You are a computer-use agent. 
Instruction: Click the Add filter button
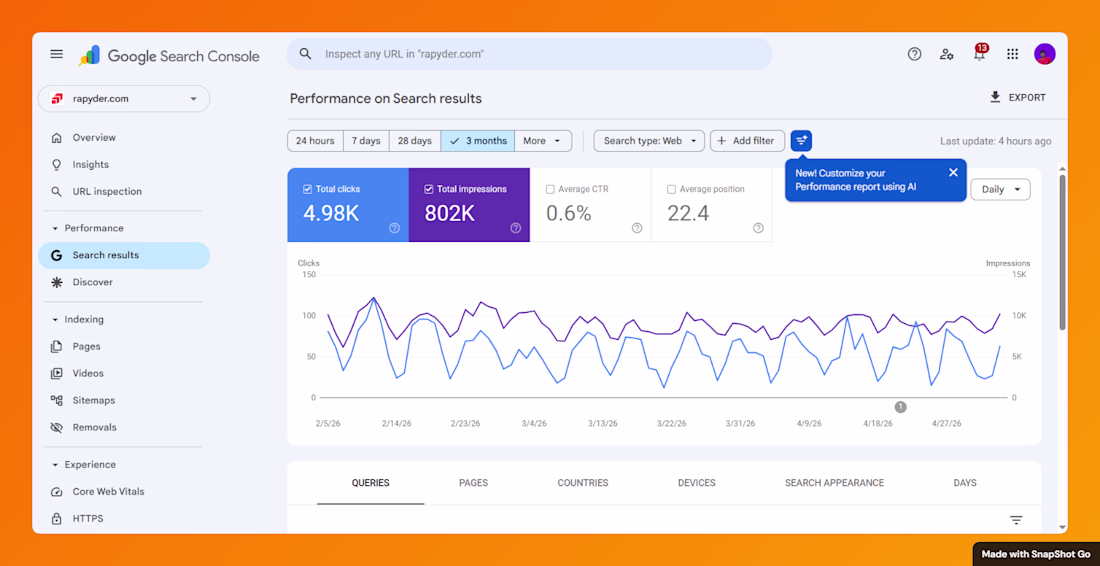747,141
